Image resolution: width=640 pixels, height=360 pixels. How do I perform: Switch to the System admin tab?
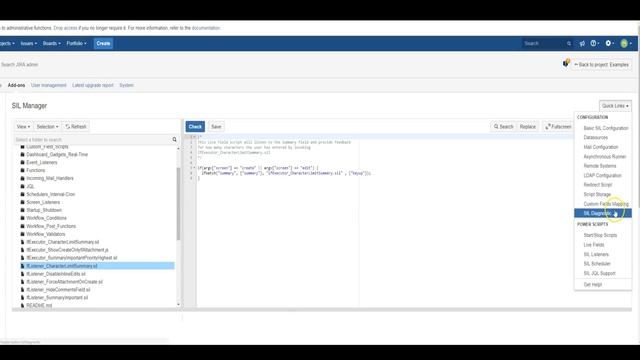point(127,85)
